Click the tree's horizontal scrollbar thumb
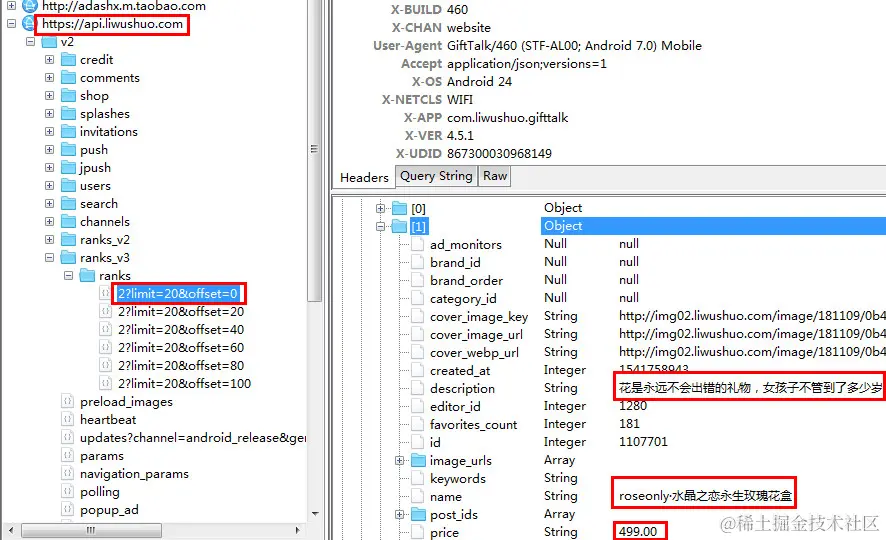 coord(91,530)
